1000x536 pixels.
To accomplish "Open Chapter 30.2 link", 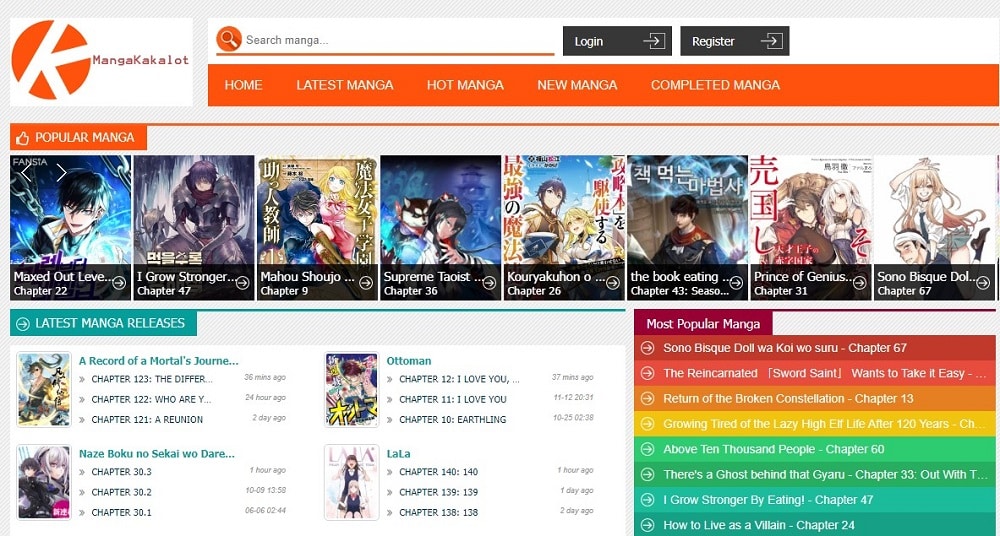I will tap(121, 493).
